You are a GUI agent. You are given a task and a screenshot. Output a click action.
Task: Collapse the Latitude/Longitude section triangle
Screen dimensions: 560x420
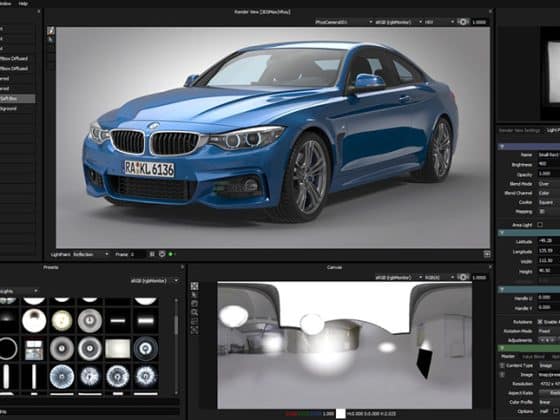click(501, 233)
